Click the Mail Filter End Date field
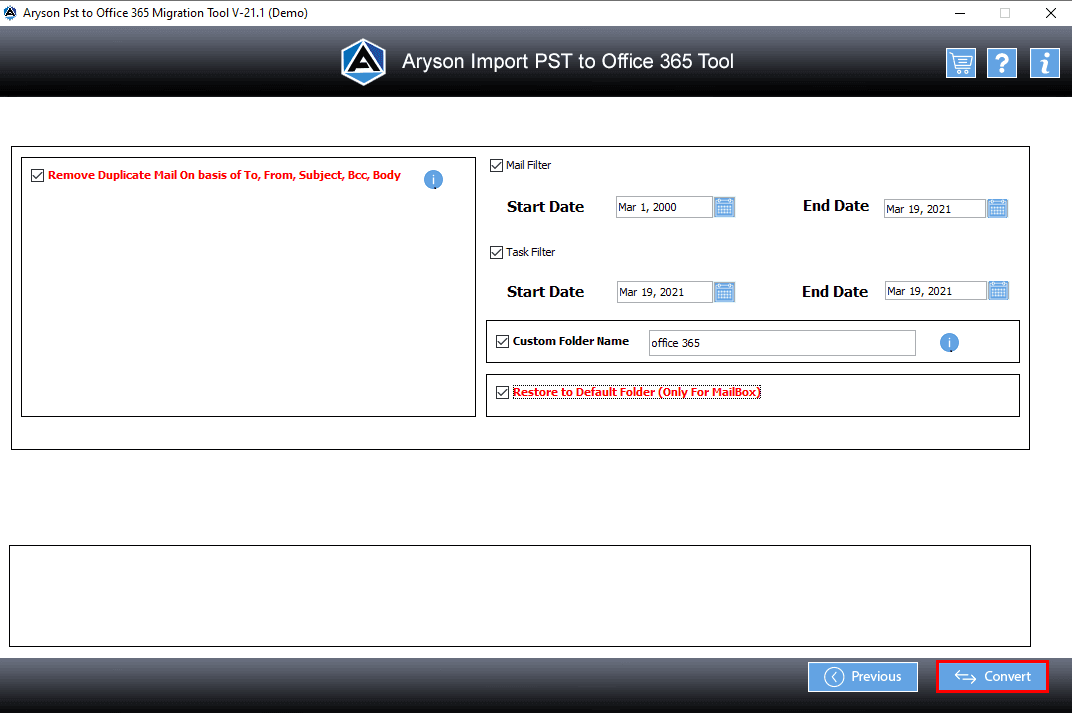 point(935,208)
